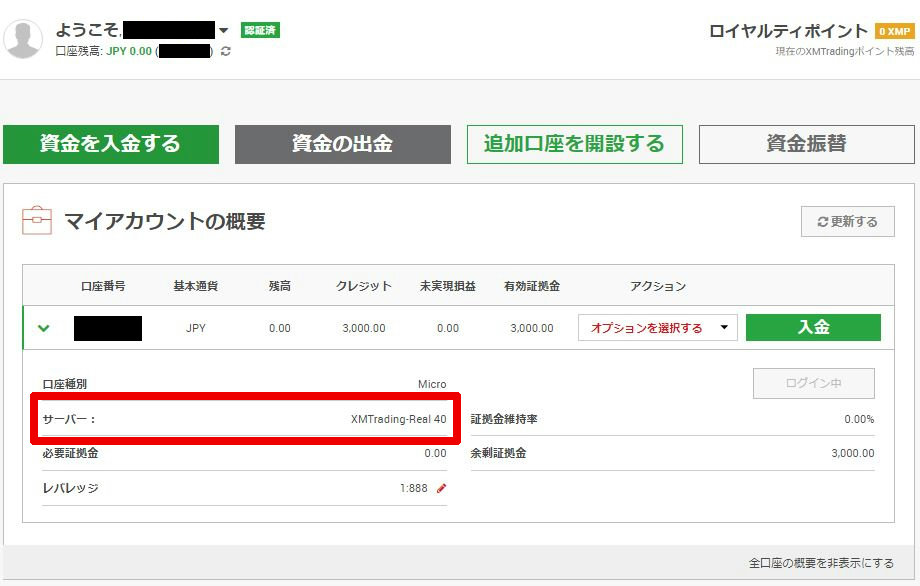Click the 資金を入金する button
The image size is (920, 586).
[110, 143]
